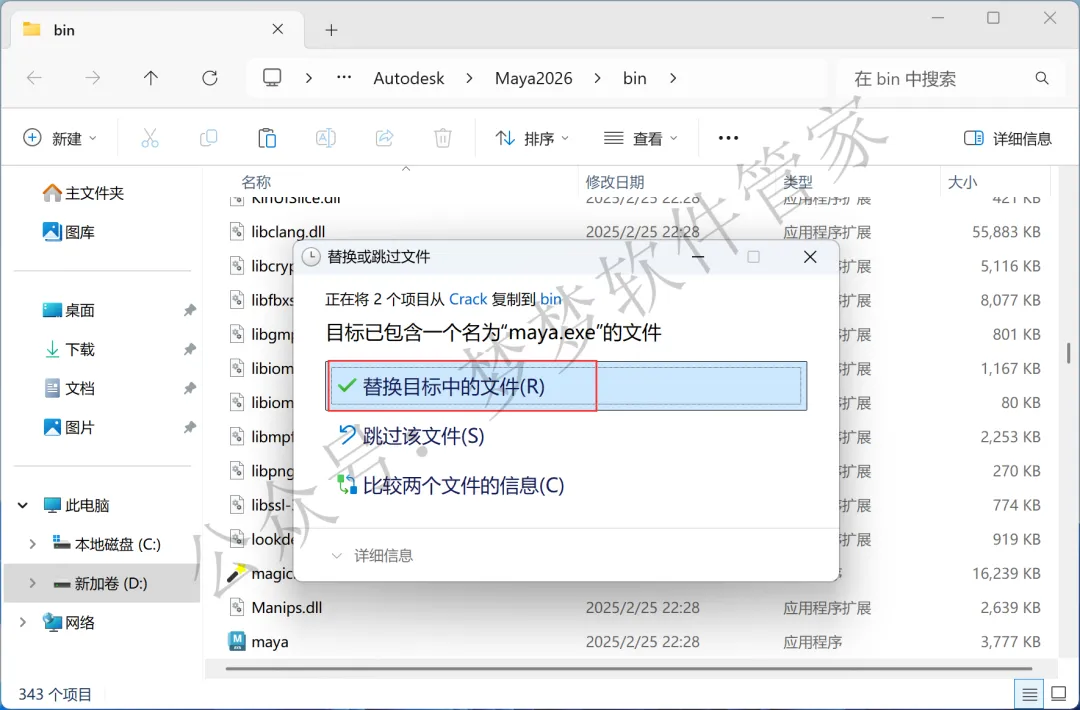This screenshot has height=710, width=1080.
Task: Open Home (主文件夹) in sidebar
Action: [x=83, y=193]
